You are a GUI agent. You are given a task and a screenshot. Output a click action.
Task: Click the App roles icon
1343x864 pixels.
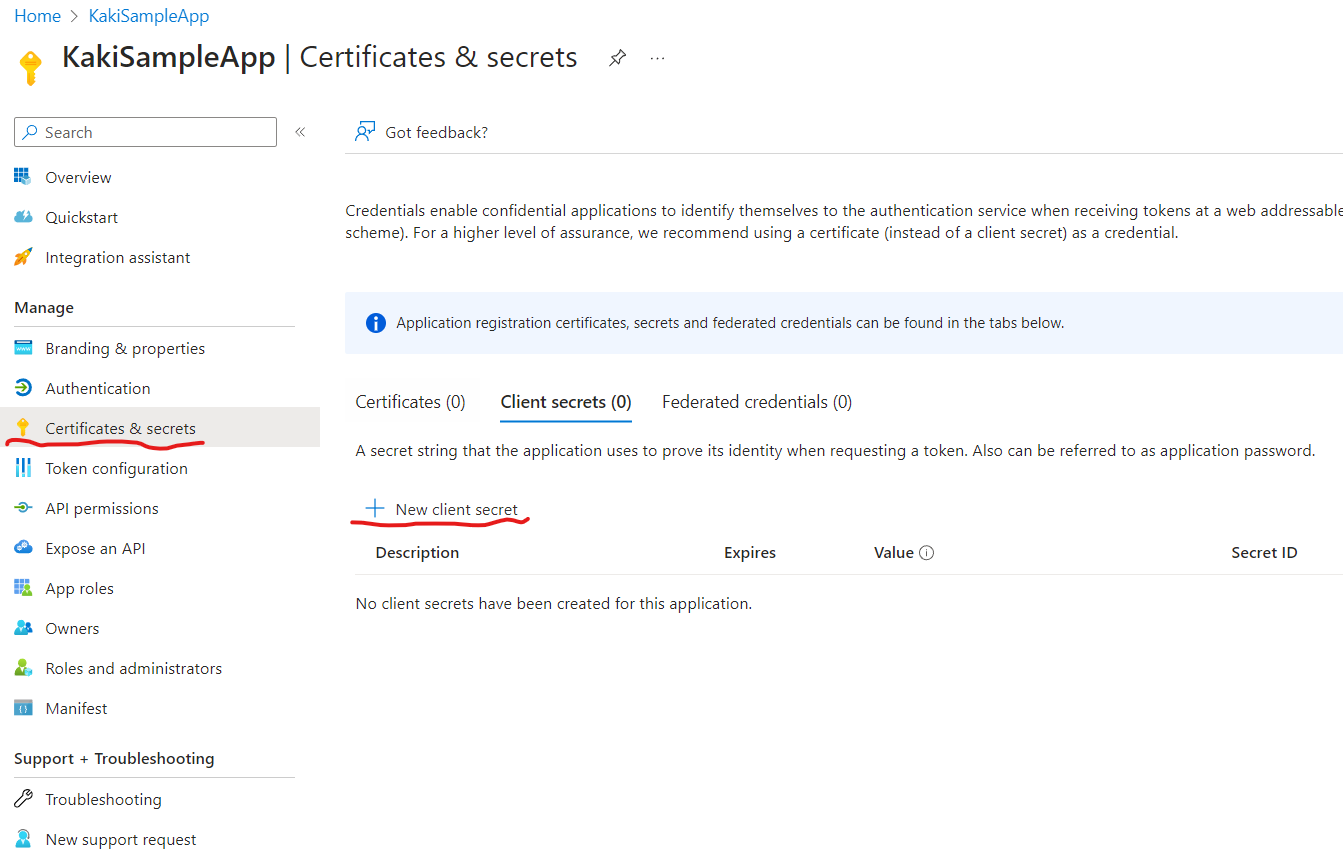[x=23, y=588]
